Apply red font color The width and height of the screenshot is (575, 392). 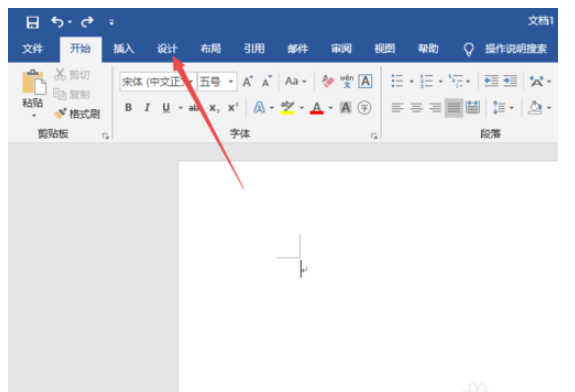click(316, 107)
